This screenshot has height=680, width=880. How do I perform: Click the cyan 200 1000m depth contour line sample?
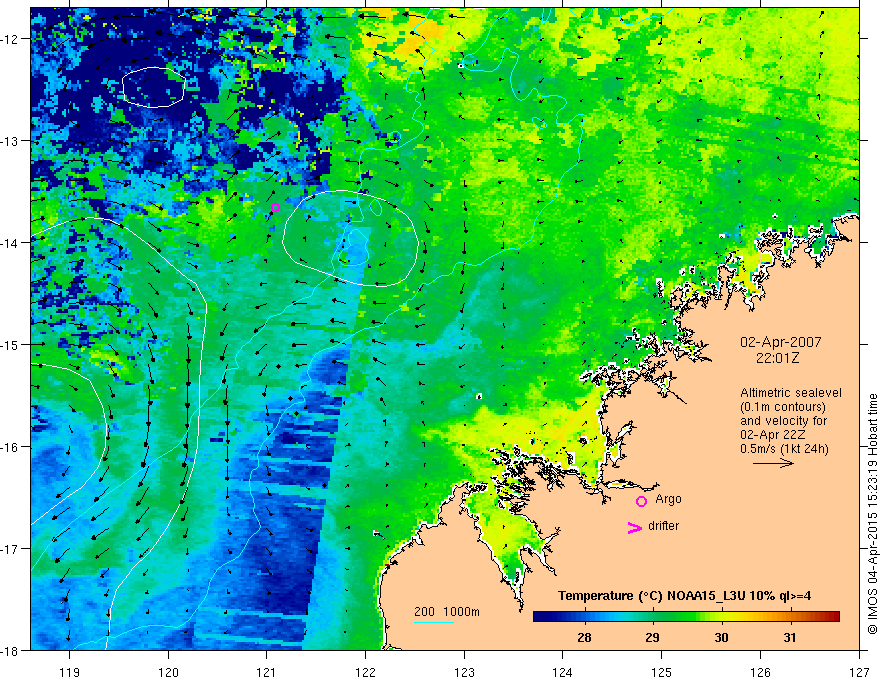coord(433,622)
